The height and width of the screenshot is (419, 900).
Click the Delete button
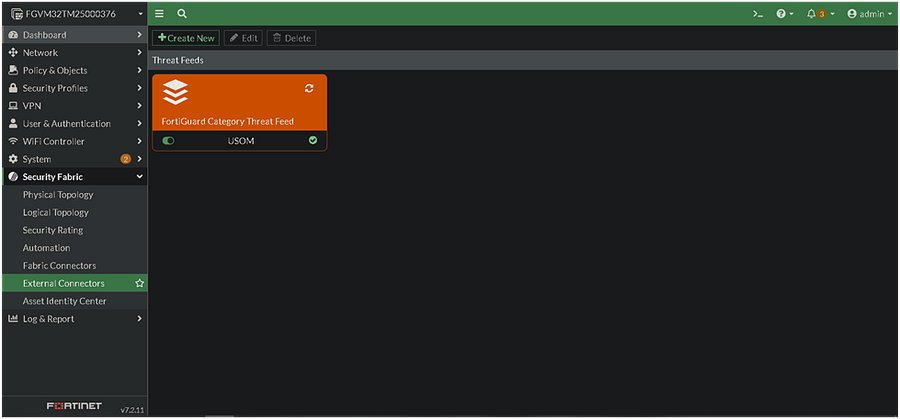292,38
